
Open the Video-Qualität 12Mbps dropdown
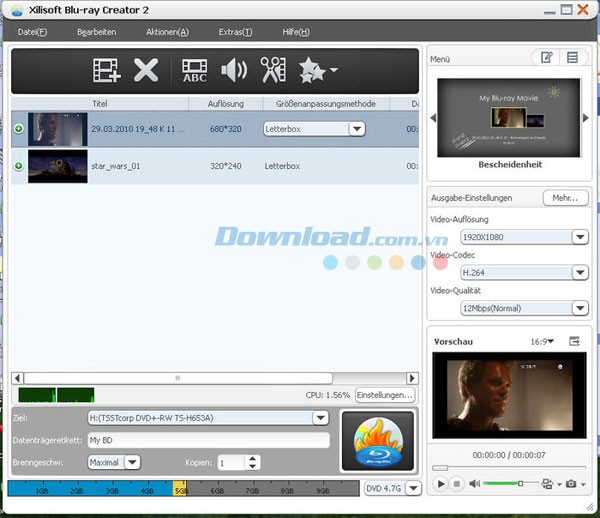(580, 308)
